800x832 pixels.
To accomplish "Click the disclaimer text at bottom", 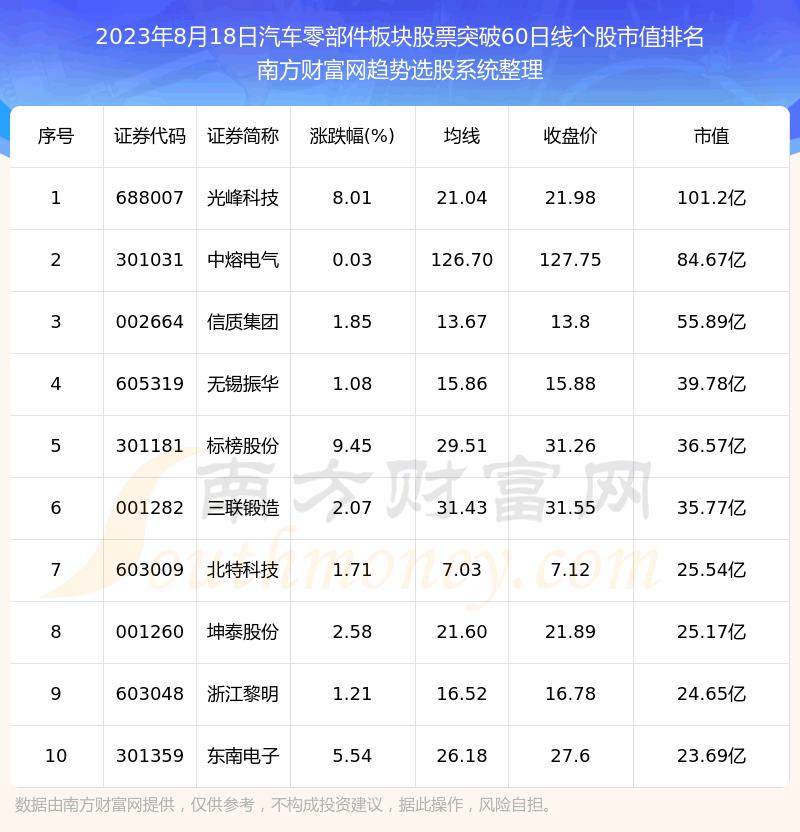I will 283,805.
